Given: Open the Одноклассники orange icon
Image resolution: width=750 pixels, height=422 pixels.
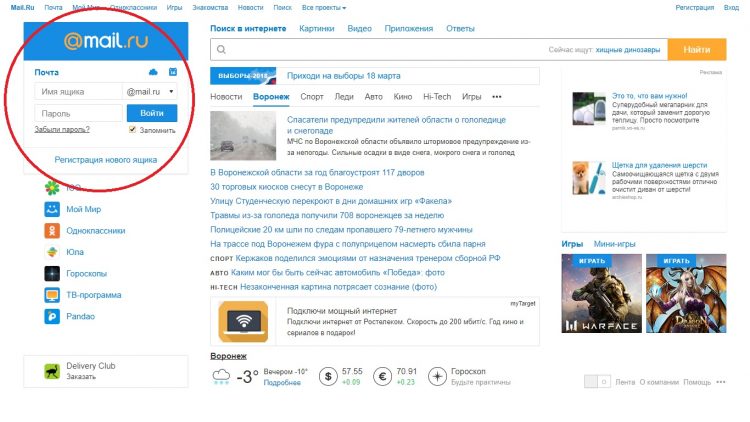Looking at the screenshot, I should (52, 231).
